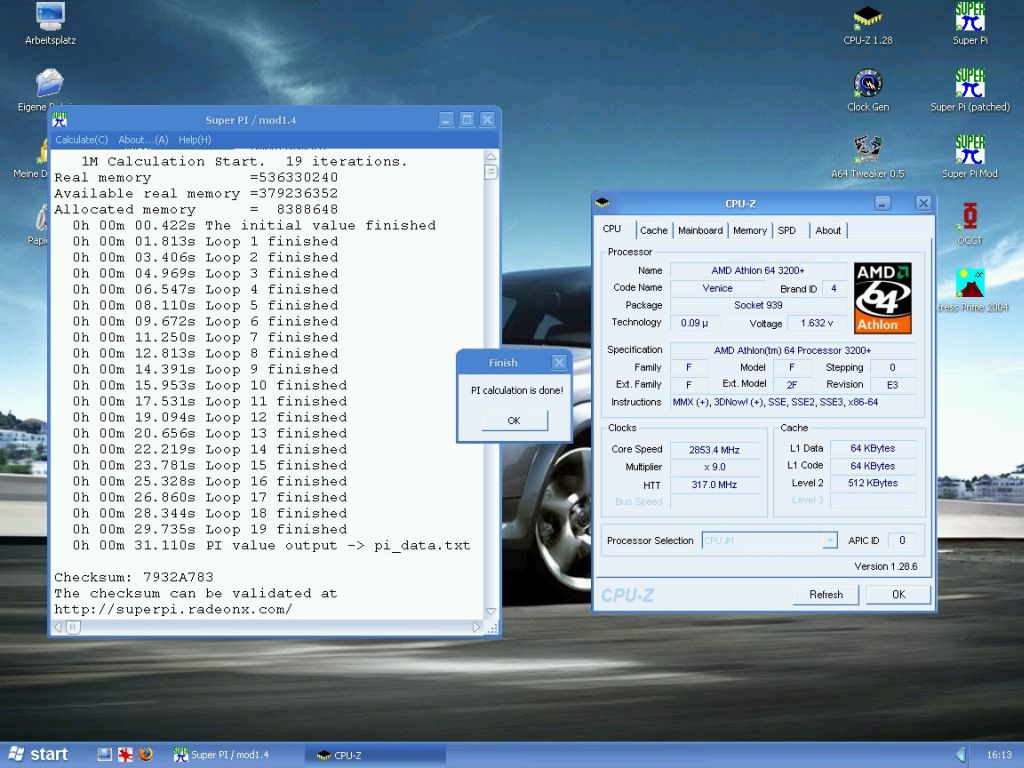This screenshot has height=768, width=1024.
Task: Click the Multiplier value x 9.0
Action: pyautogui.click(x=714, y=467)
